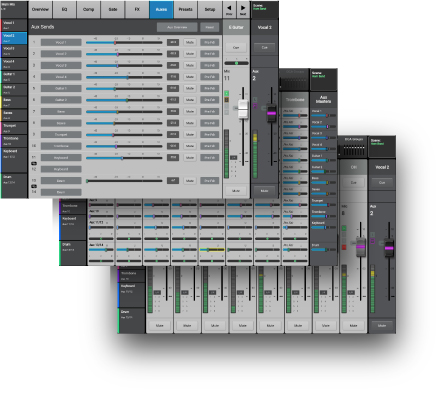This screenshot has width=441, height=393.
Task: Select Trumpet in the left channel list
Action: 14,128
